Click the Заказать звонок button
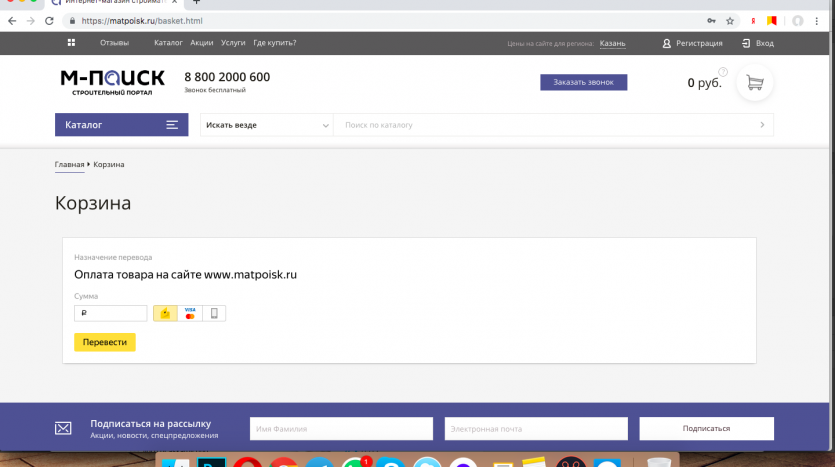 pos(583,82)
